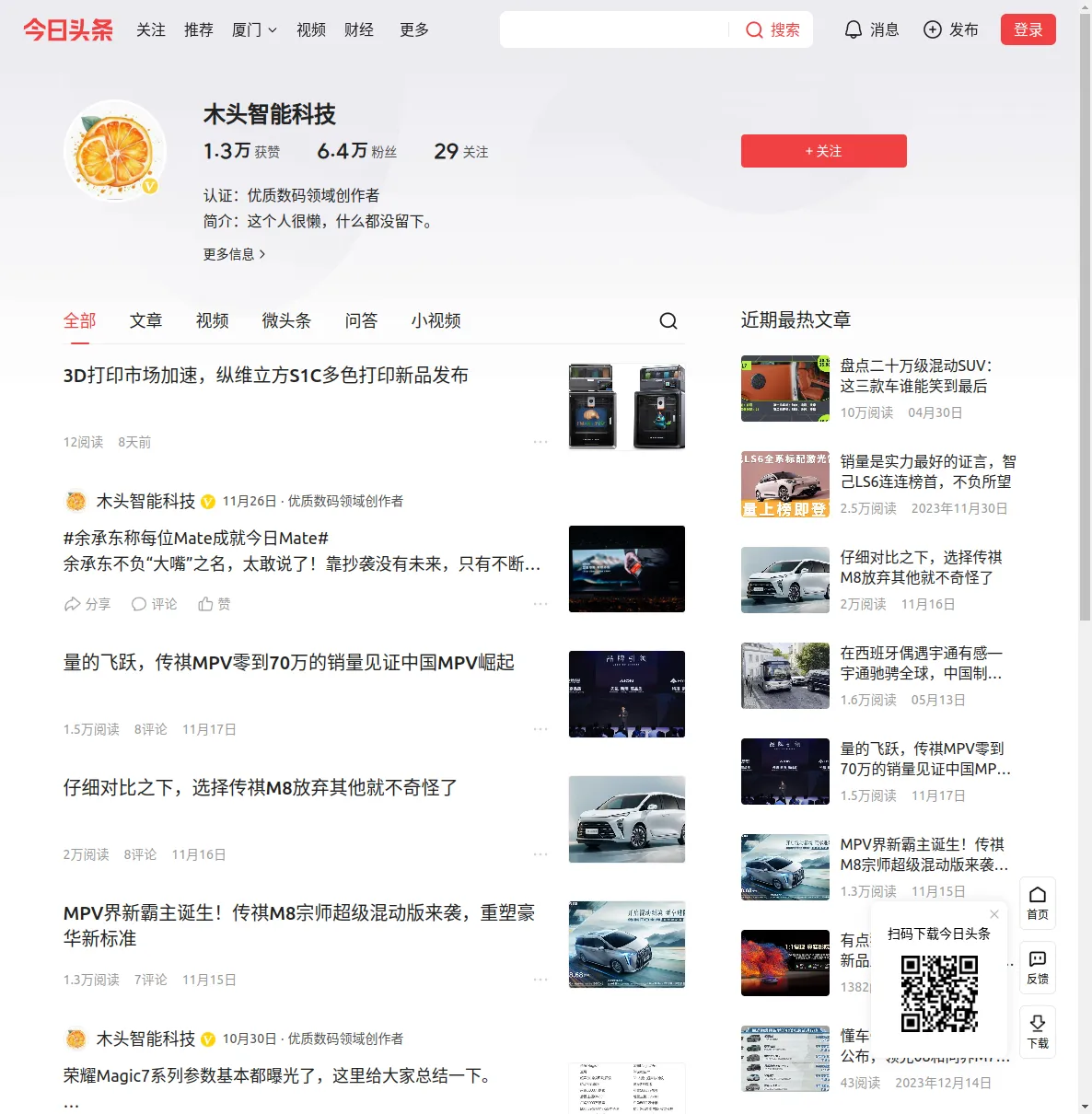Screen dimensions: 1092x1114
Task: Click the 盘点二十万级混动SUV hot article thumbnail
Action: (785, 389)
